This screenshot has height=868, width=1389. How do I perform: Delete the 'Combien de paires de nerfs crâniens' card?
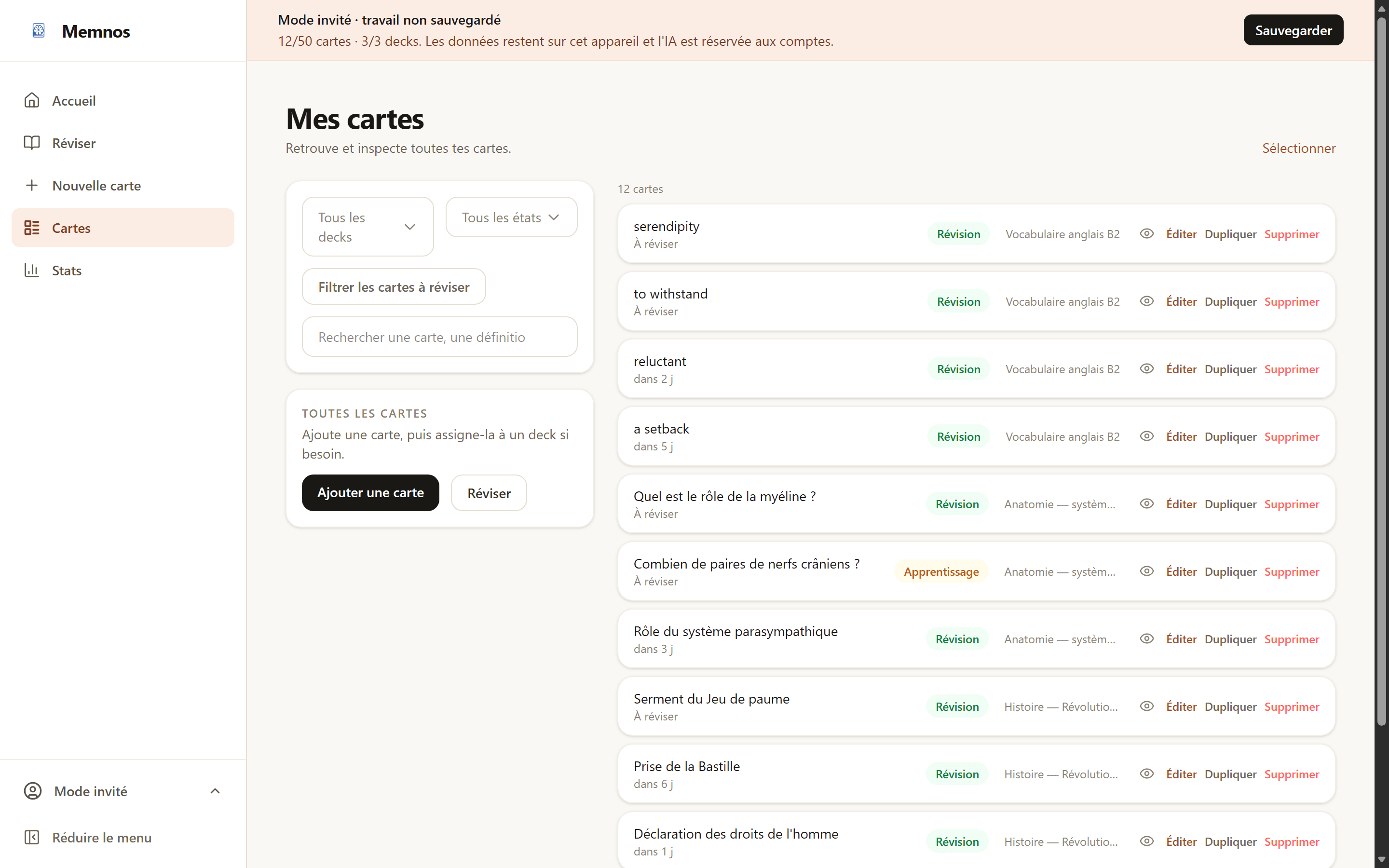[x=1292, y=572]
